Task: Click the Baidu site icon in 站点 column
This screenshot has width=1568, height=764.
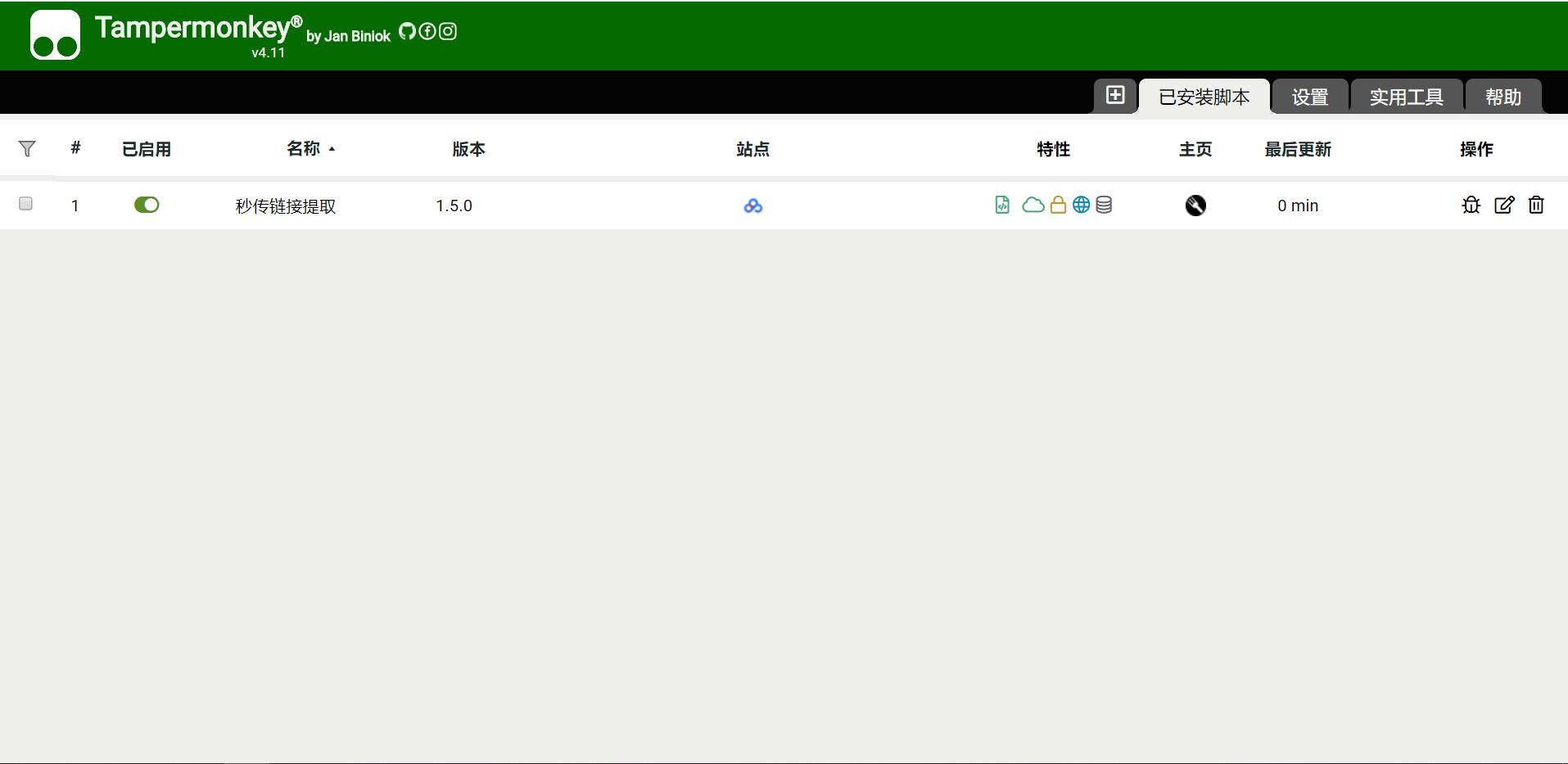Action: pyautogui.click(x=753, y=206)
